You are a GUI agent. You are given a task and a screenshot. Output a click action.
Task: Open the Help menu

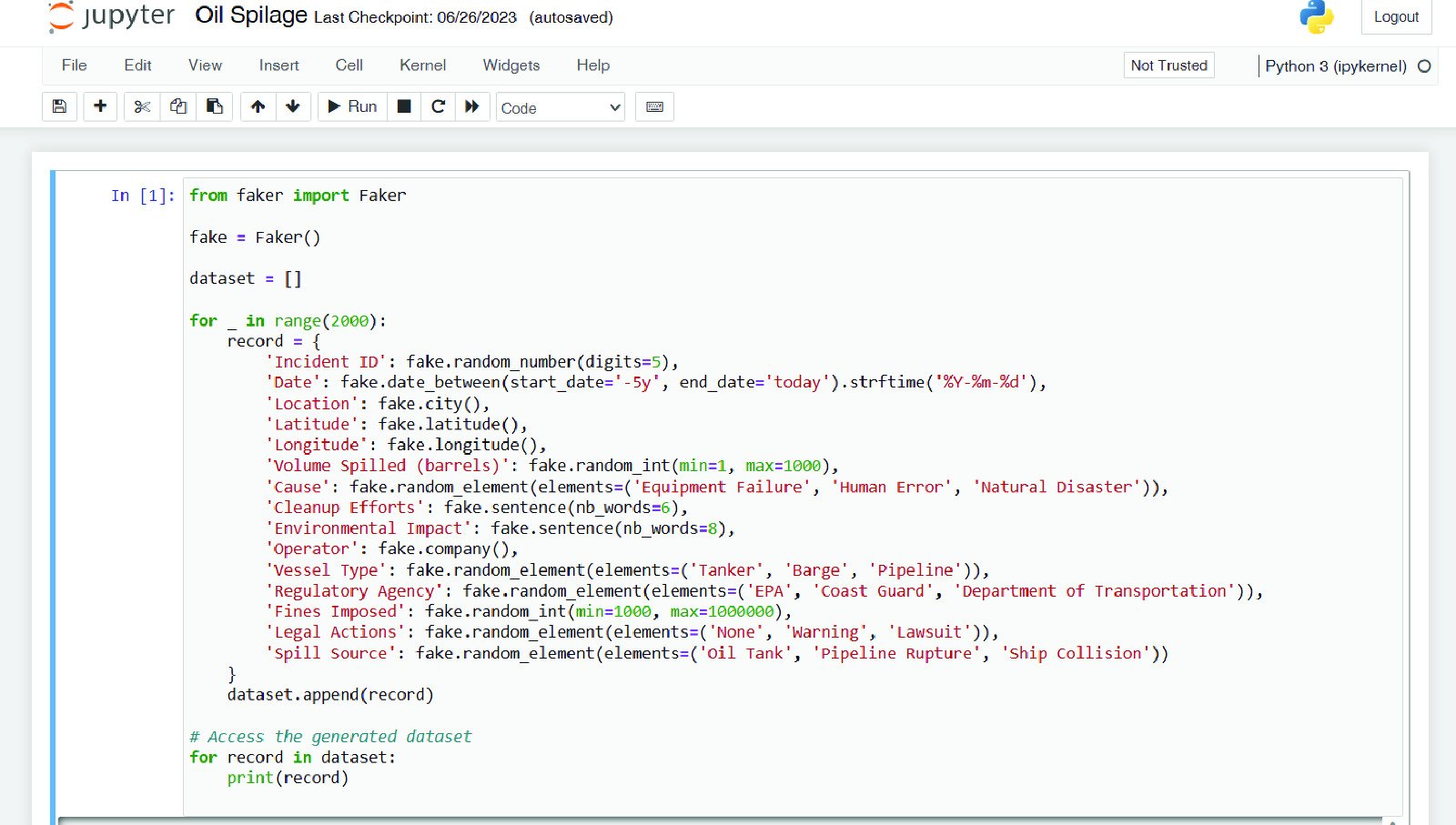click(593, 65)
